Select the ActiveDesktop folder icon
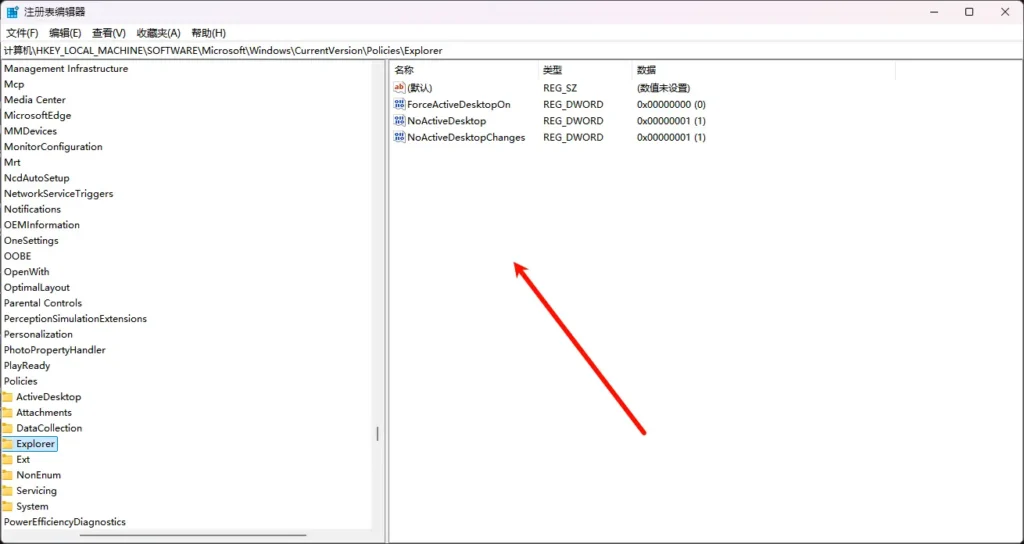 click(x=7, y=397)
